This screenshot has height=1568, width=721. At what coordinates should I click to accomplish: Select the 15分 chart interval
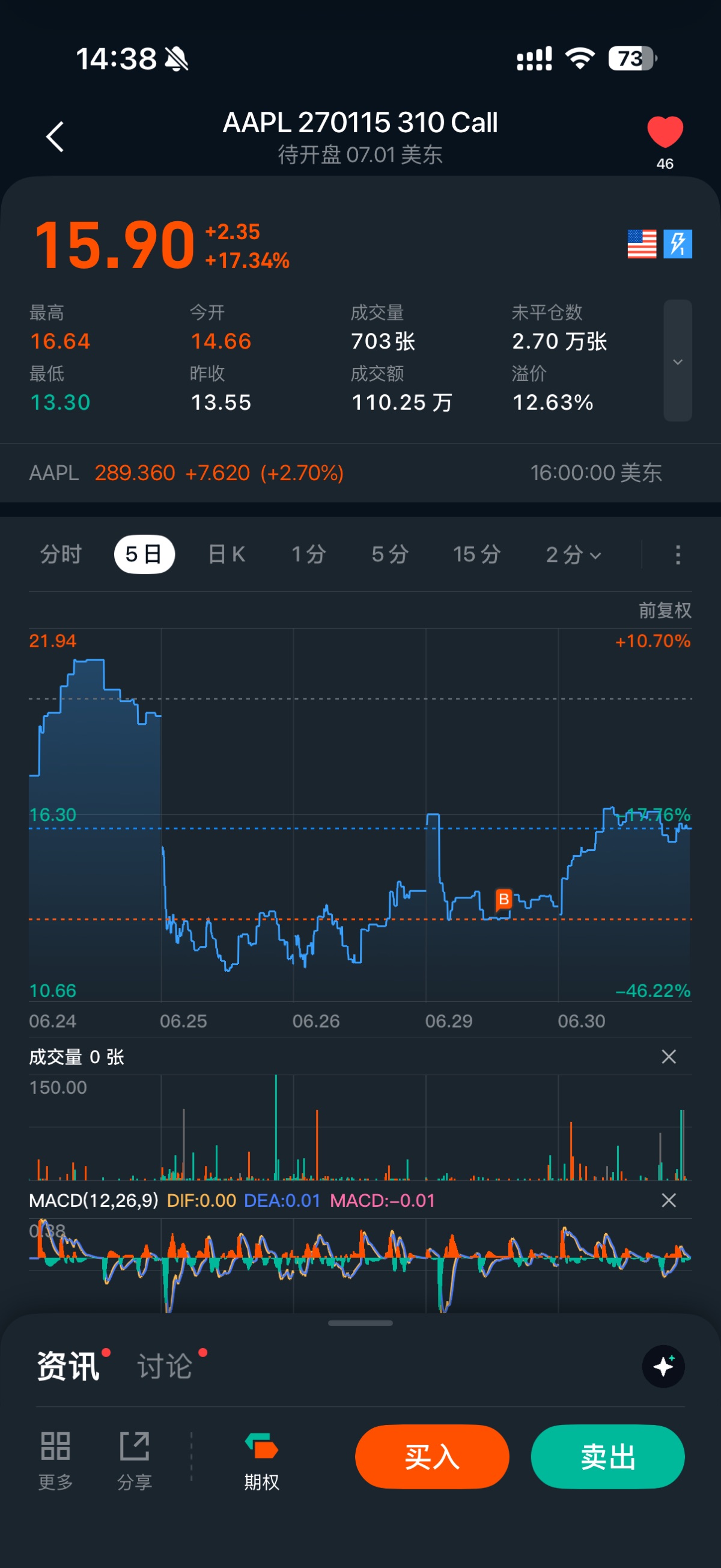(476, 555)
